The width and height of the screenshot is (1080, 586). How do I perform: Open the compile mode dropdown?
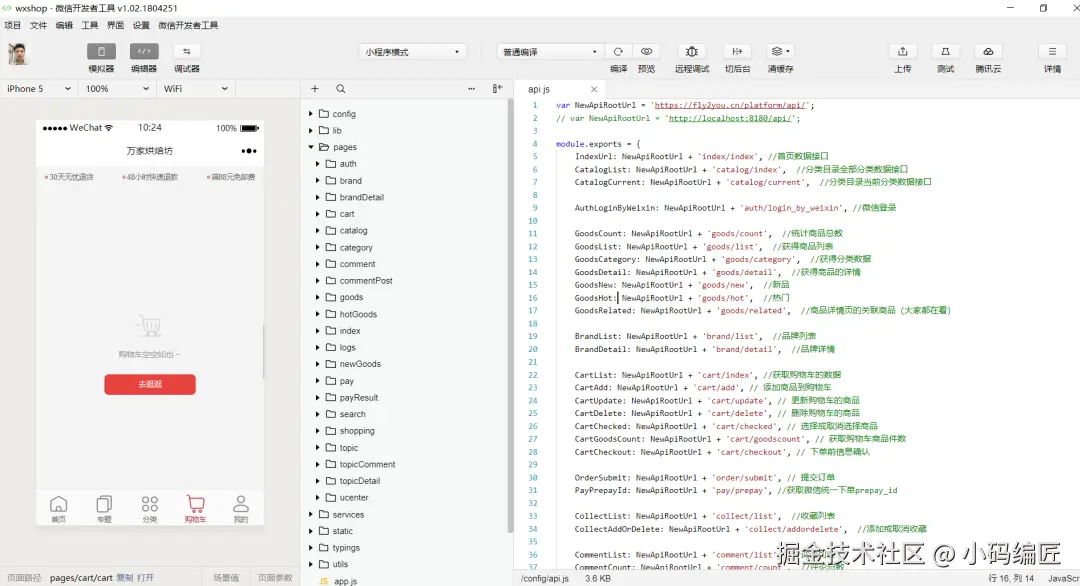pos(550,52)
